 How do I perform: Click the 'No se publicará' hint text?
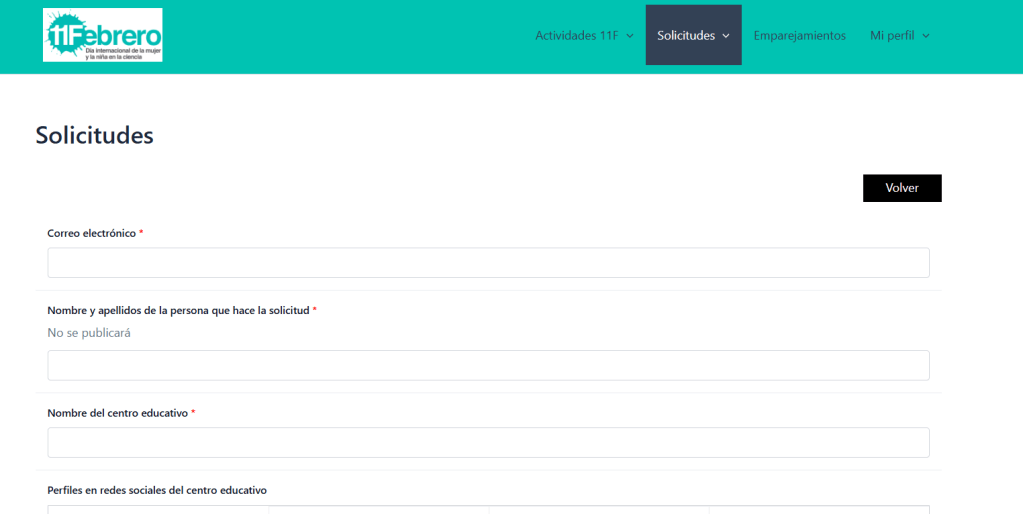pos(89,333)
